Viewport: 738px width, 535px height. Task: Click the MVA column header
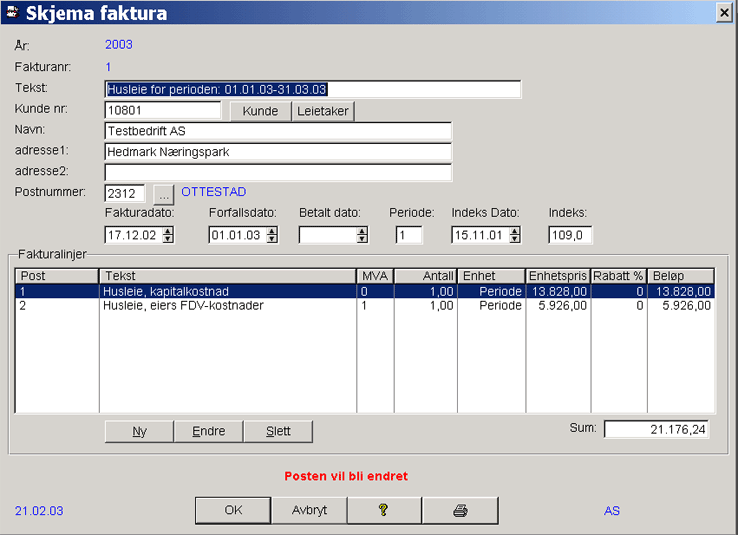pyautogui.click(x=375, y=276)
